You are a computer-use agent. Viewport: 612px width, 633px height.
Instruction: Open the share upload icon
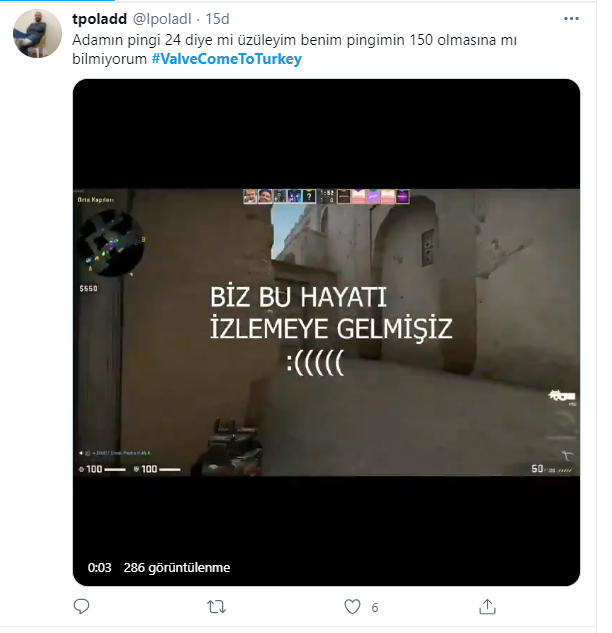[487, 606]
